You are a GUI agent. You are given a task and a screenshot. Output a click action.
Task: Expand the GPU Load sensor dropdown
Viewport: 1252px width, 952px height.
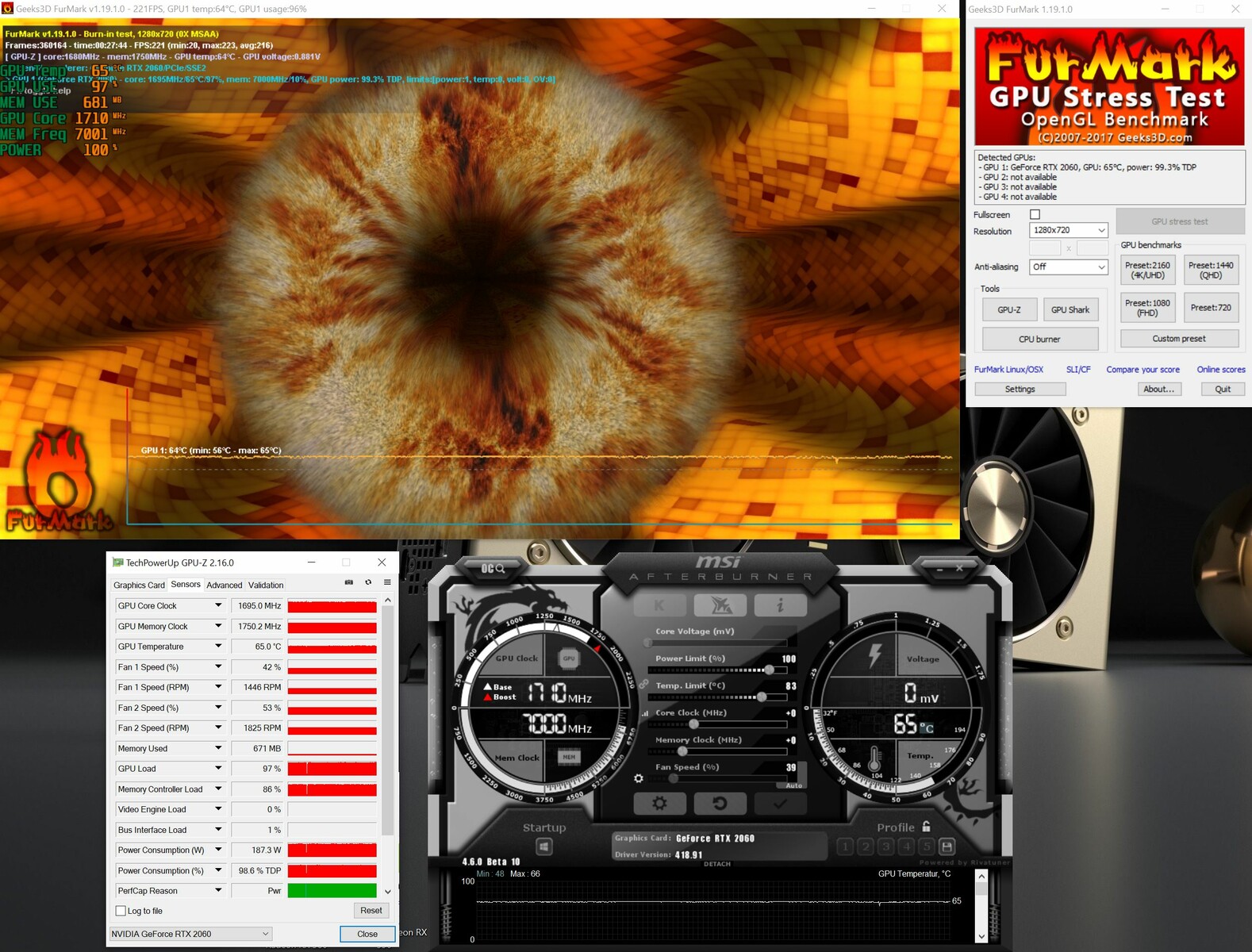point(218,768)
